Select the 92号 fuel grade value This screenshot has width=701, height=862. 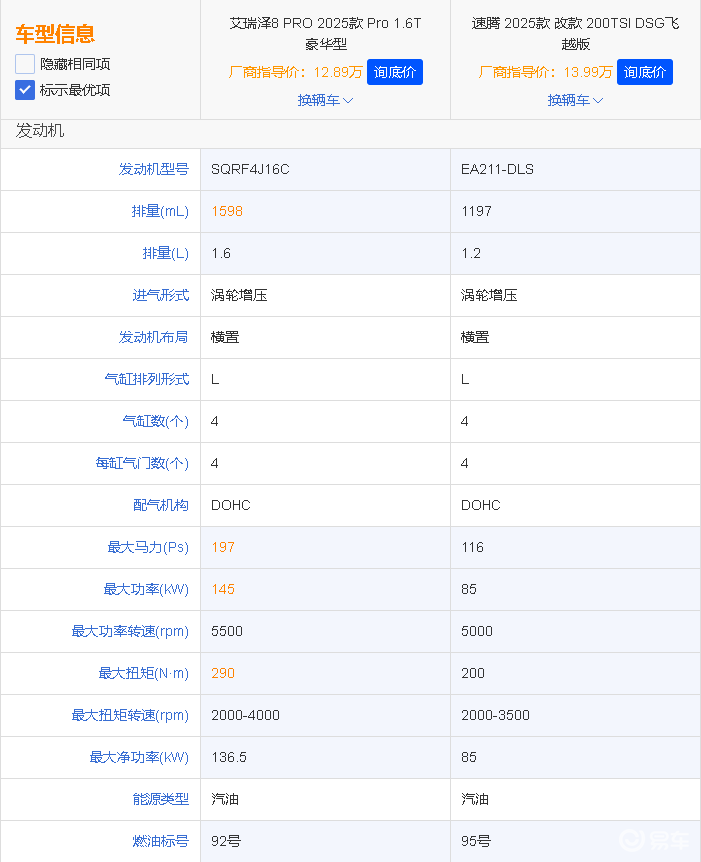click(x=226, y=841)
